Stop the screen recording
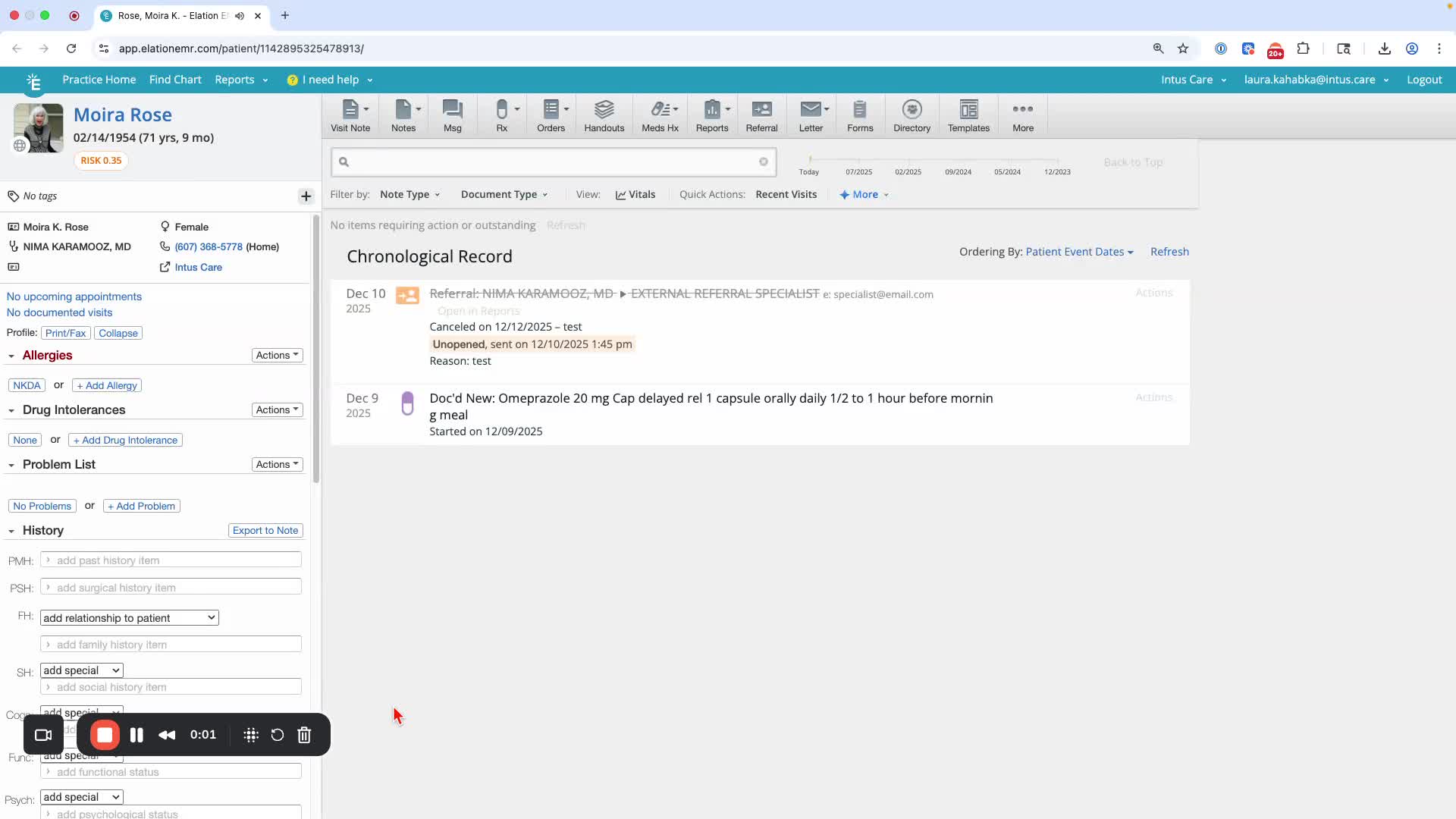This screenshot has width=1456, height=819. (x=105, y=735)
